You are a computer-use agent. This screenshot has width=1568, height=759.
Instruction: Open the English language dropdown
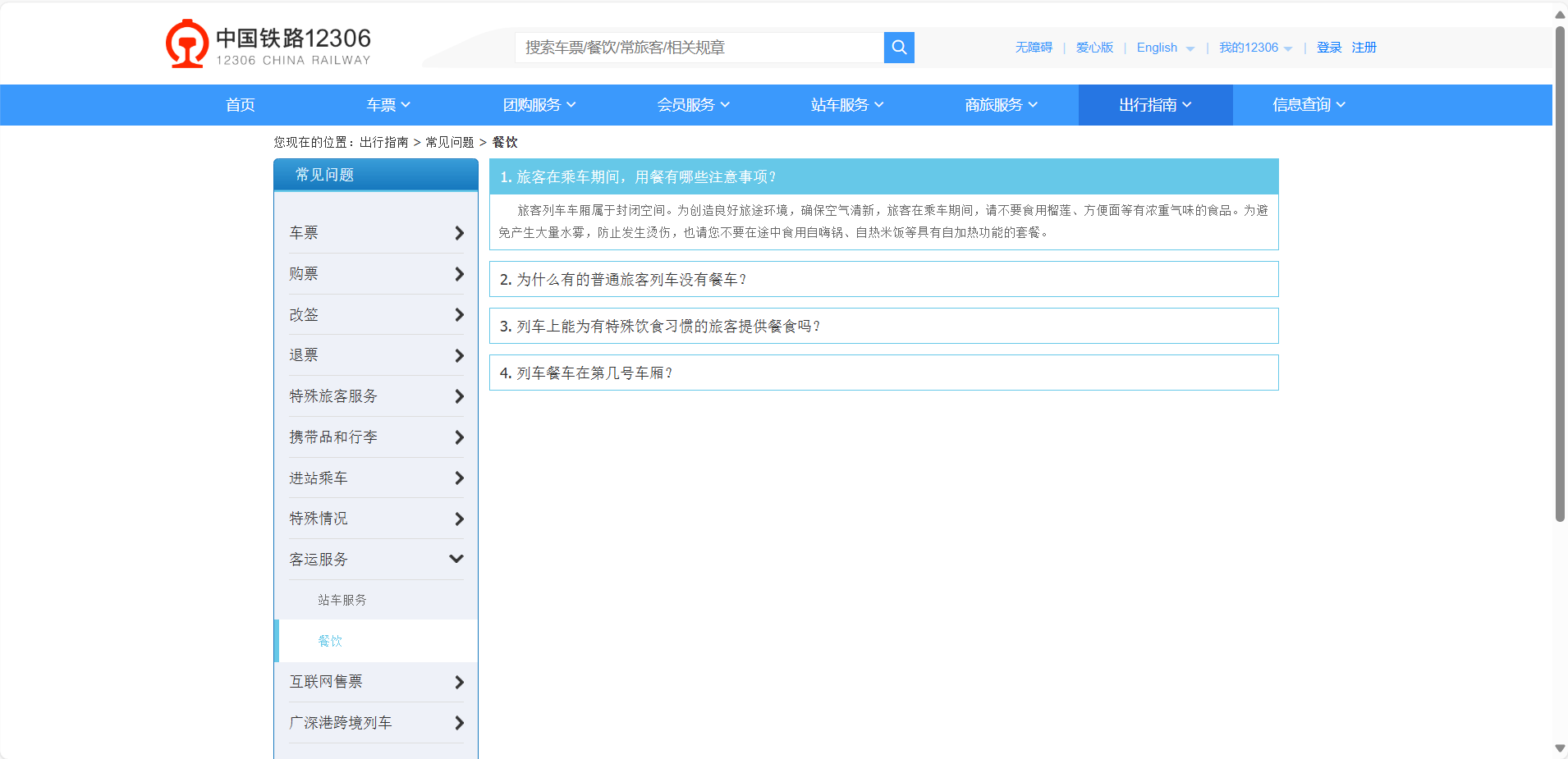click(1164, 48)
